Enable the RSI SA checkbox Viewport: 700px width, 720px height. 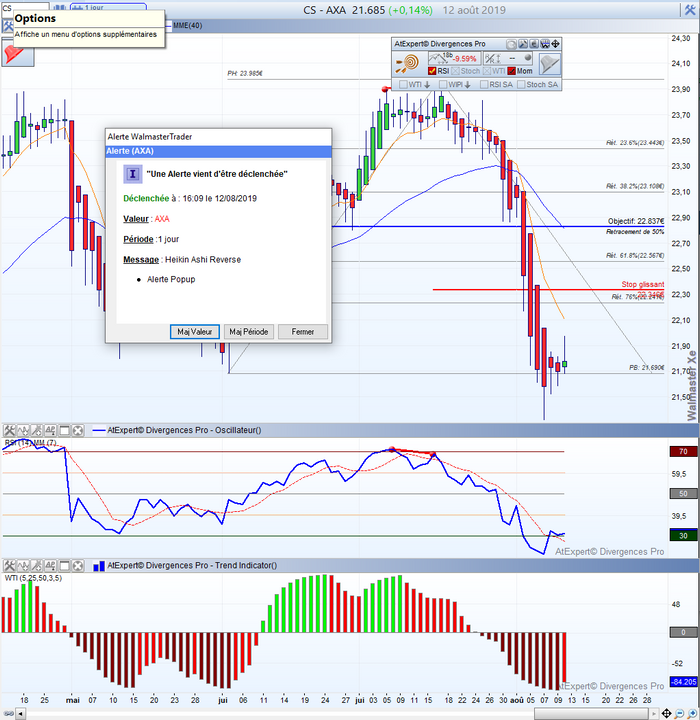pyautogui.click(x=484, y=84)
